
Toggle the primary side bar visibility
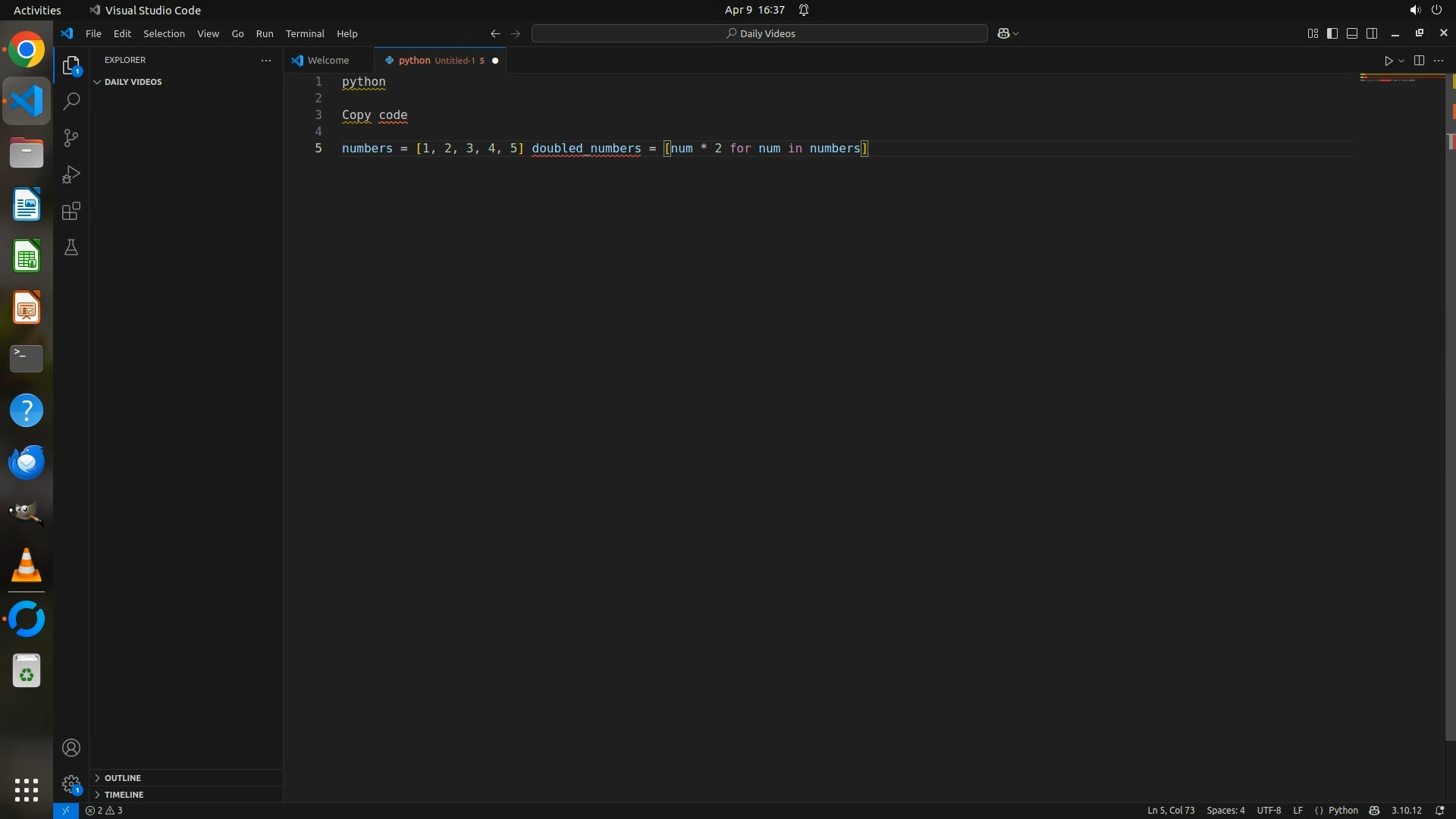1332,33
